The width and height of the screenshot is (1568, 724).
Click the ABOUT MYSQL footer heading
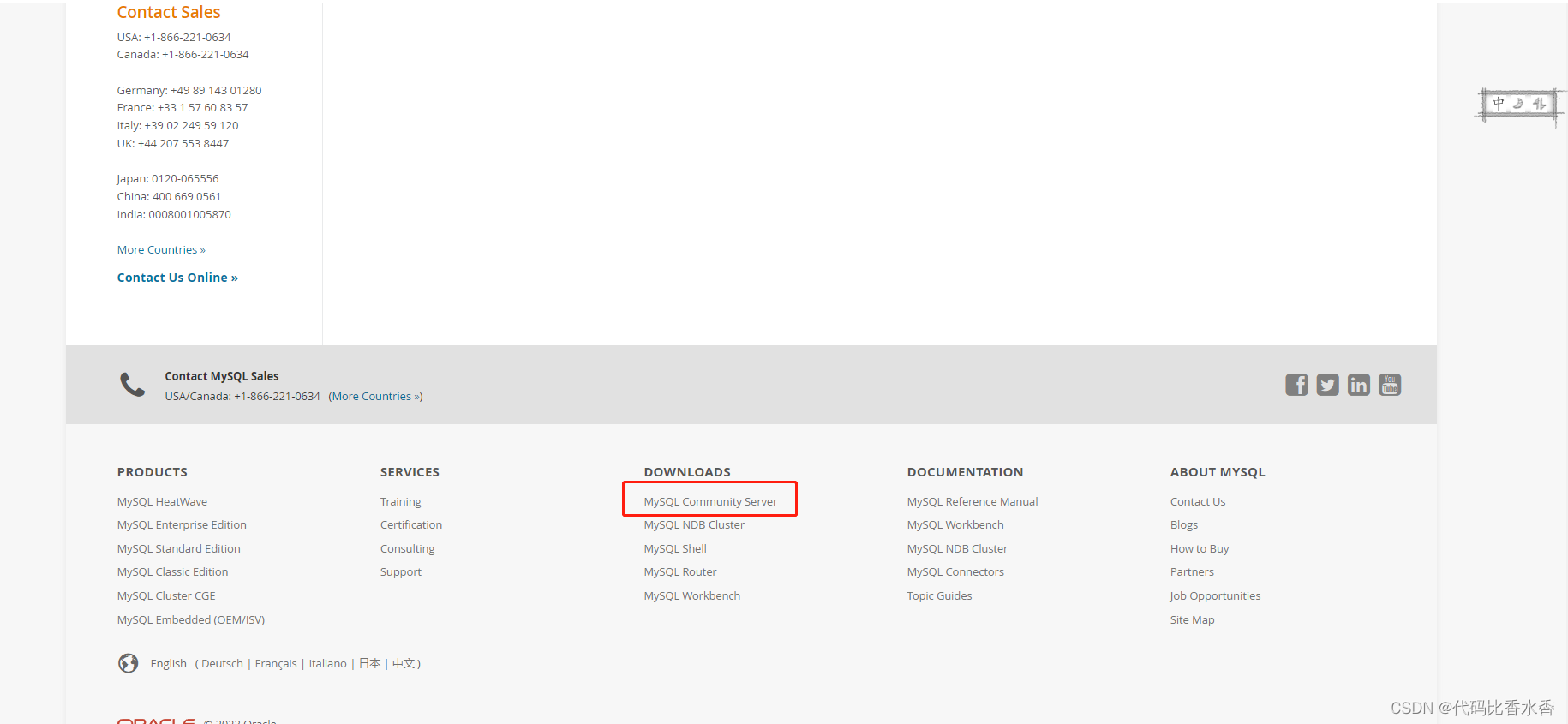tap(1218, 472)
